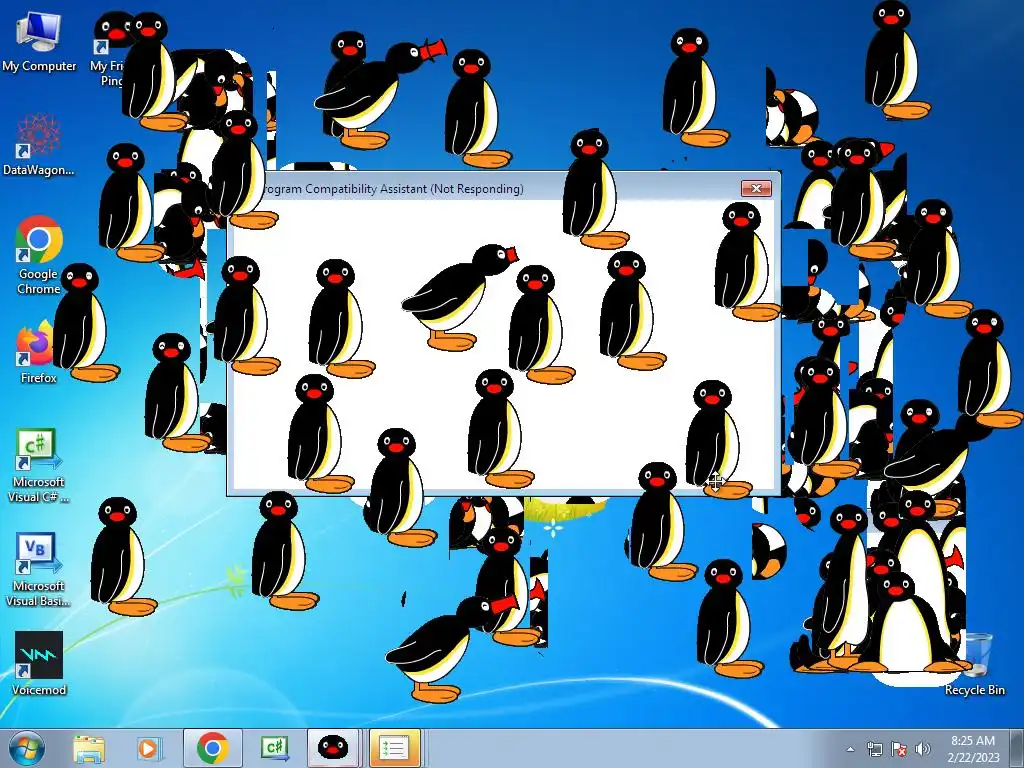Select the Recycle Bin icon
Screen dimensions: 1024x768
click(x=974, y=664)
